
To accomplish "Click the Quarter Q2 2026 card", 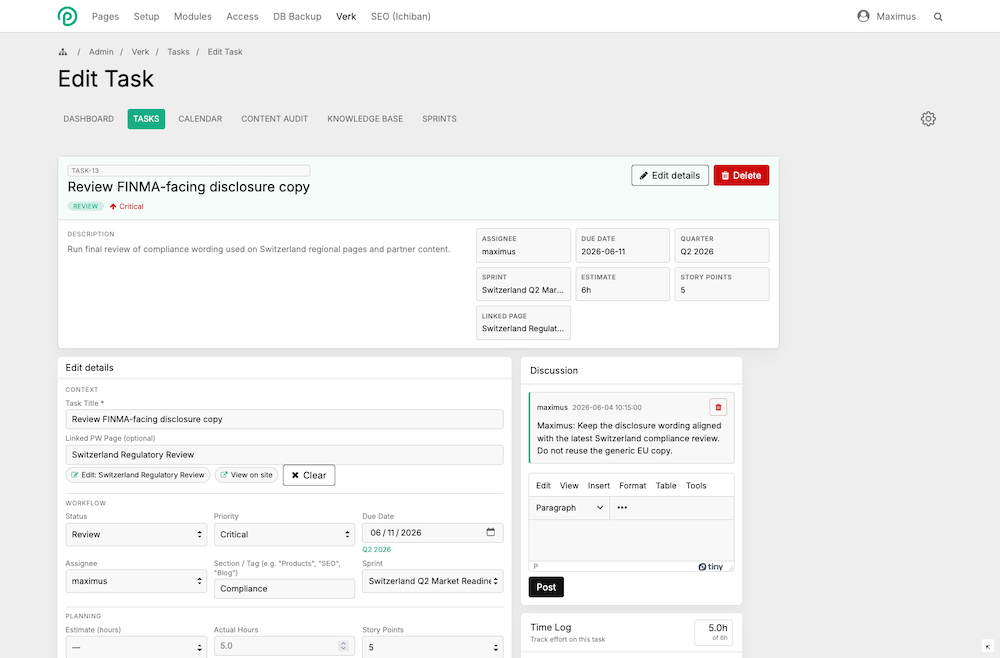I will pos(722,245).
